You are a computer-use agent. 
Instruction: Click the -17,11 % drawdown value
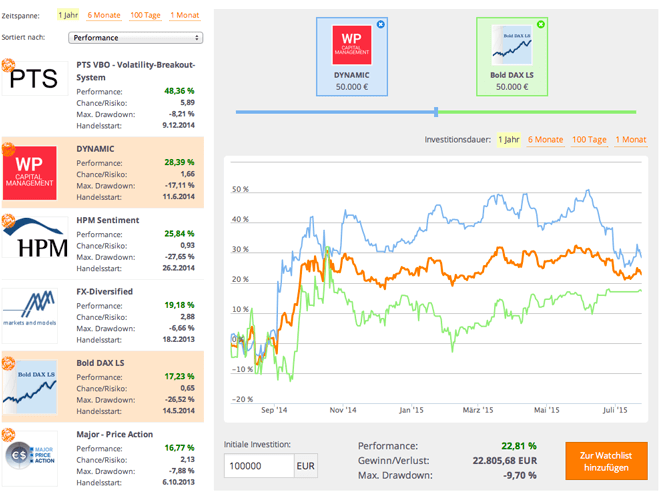[180, 185]
